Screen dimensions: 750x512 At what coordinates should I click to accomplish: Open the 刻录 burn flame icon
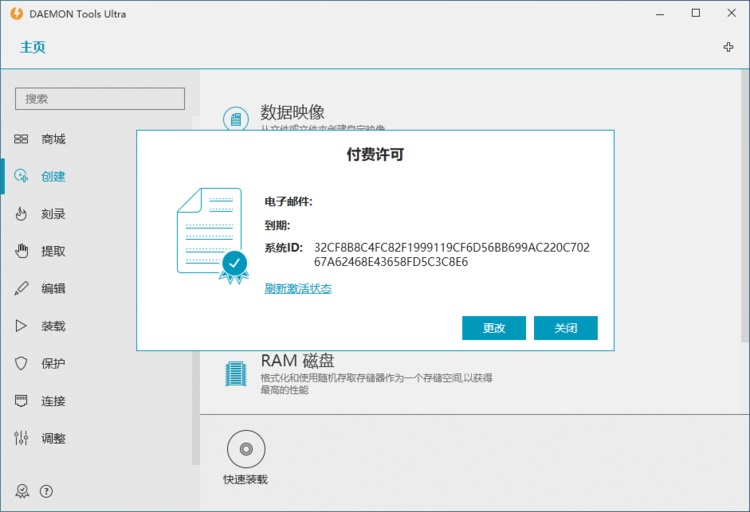(21, 213)
